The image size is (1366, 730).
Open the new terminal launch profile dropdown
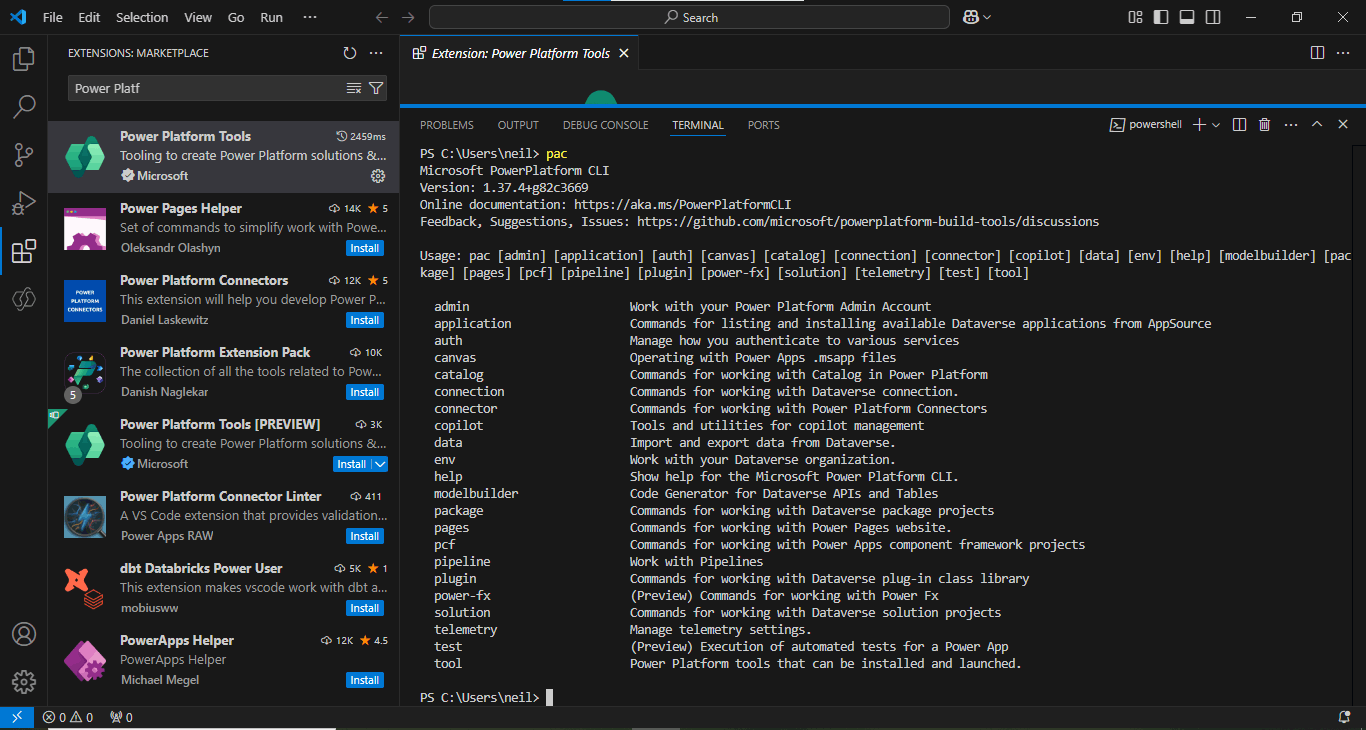pyautogui.click(x=1216, y=125)
